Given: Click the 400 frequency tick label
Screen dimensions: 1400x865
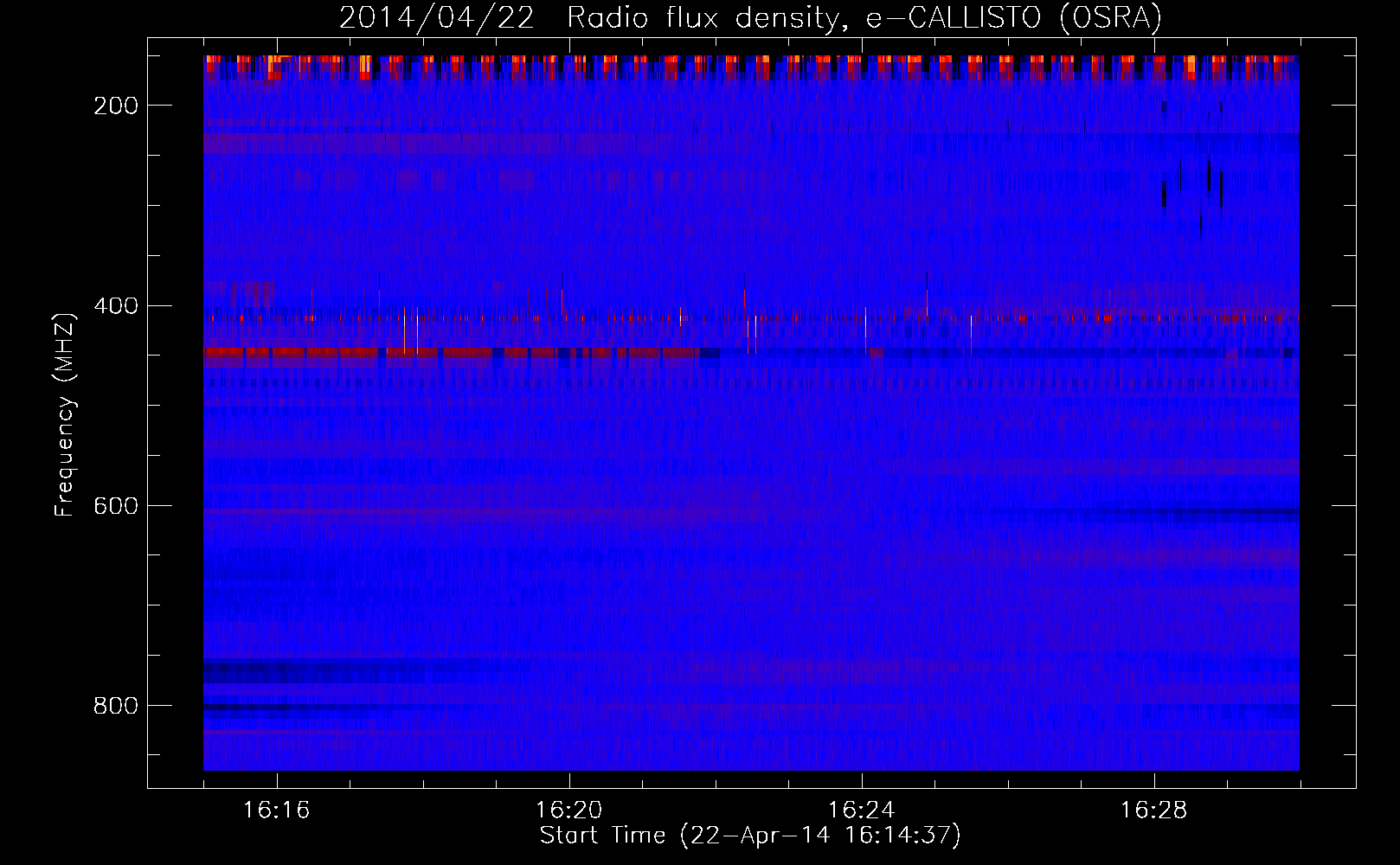Looking at the screenshot, I should [x=116, y=305].
